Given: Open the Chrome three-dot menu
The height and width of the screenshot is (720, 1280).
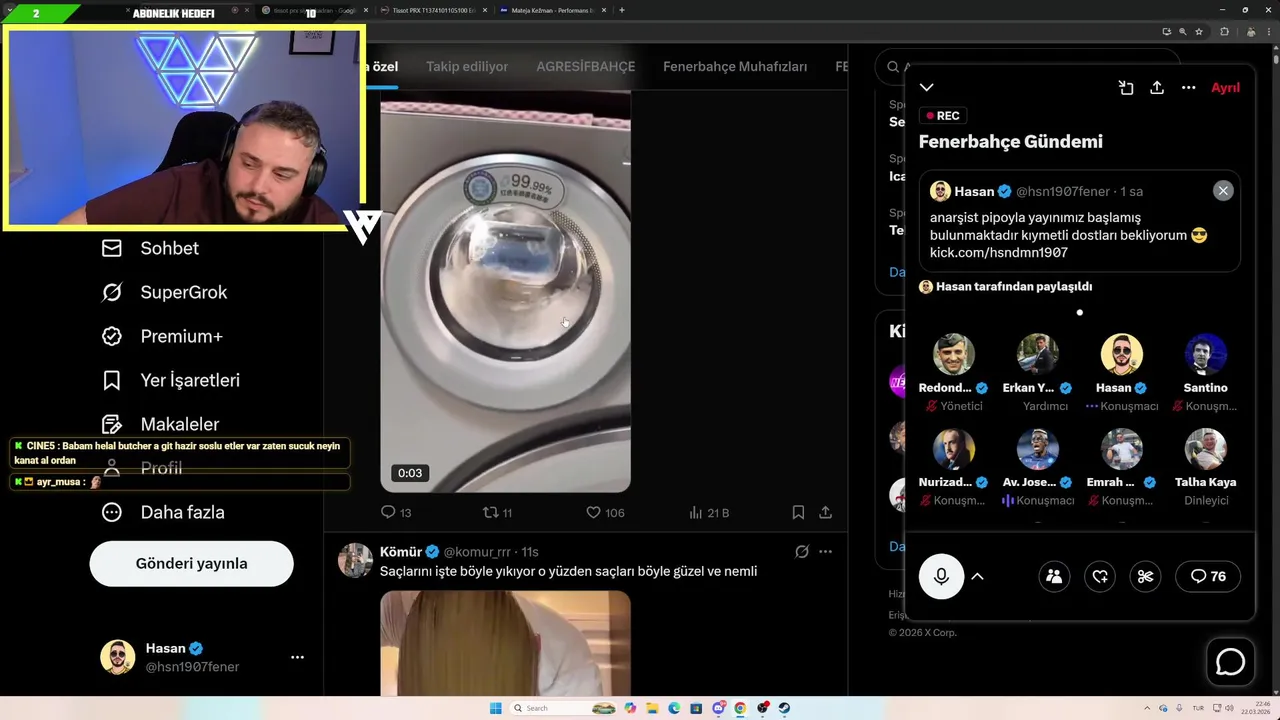Looking at the screenshot, I should (1268, 31).
